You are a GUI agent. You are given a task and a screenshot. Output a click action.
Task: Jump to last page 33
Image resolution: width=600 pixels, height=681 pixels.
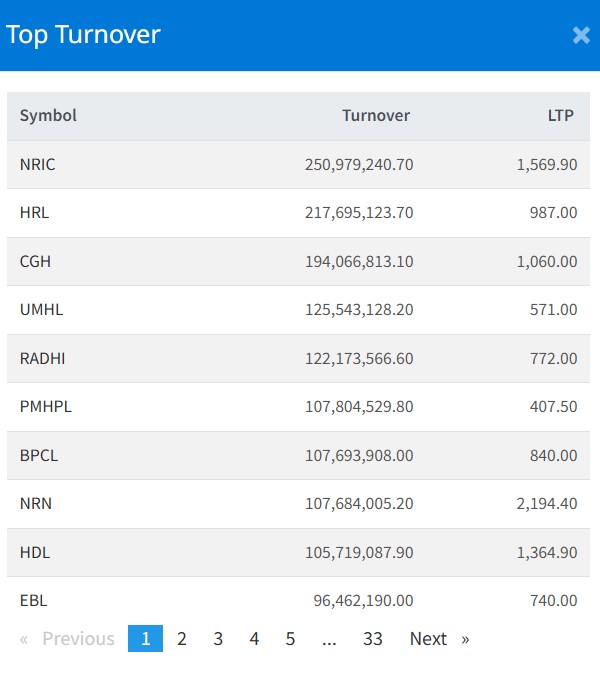point(373,638)
